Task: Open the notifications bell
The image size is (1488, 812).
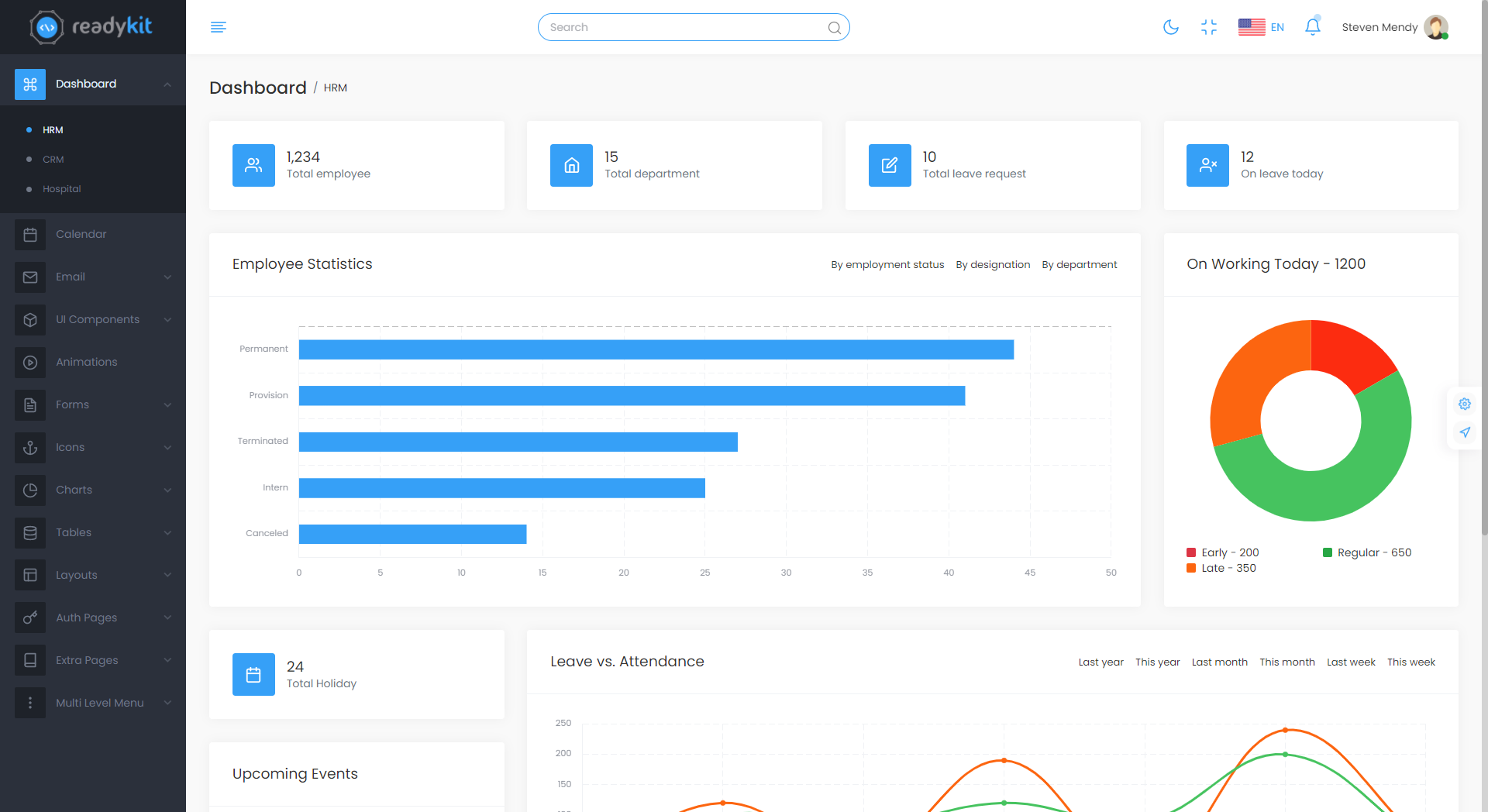Action: tap(1312, 27)
